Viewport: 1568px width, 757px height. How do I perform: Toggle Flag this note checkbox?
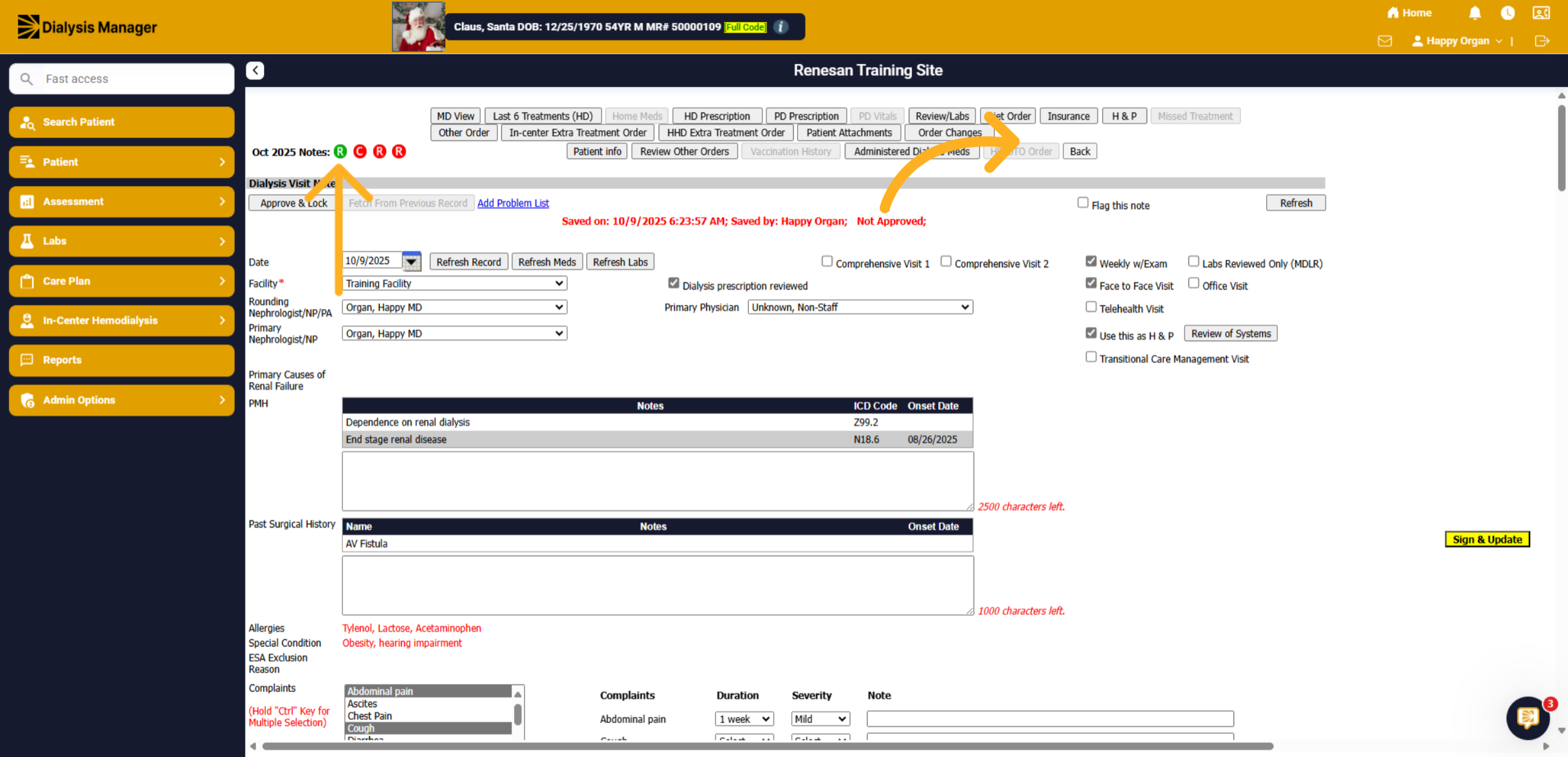coord(1083,203)
